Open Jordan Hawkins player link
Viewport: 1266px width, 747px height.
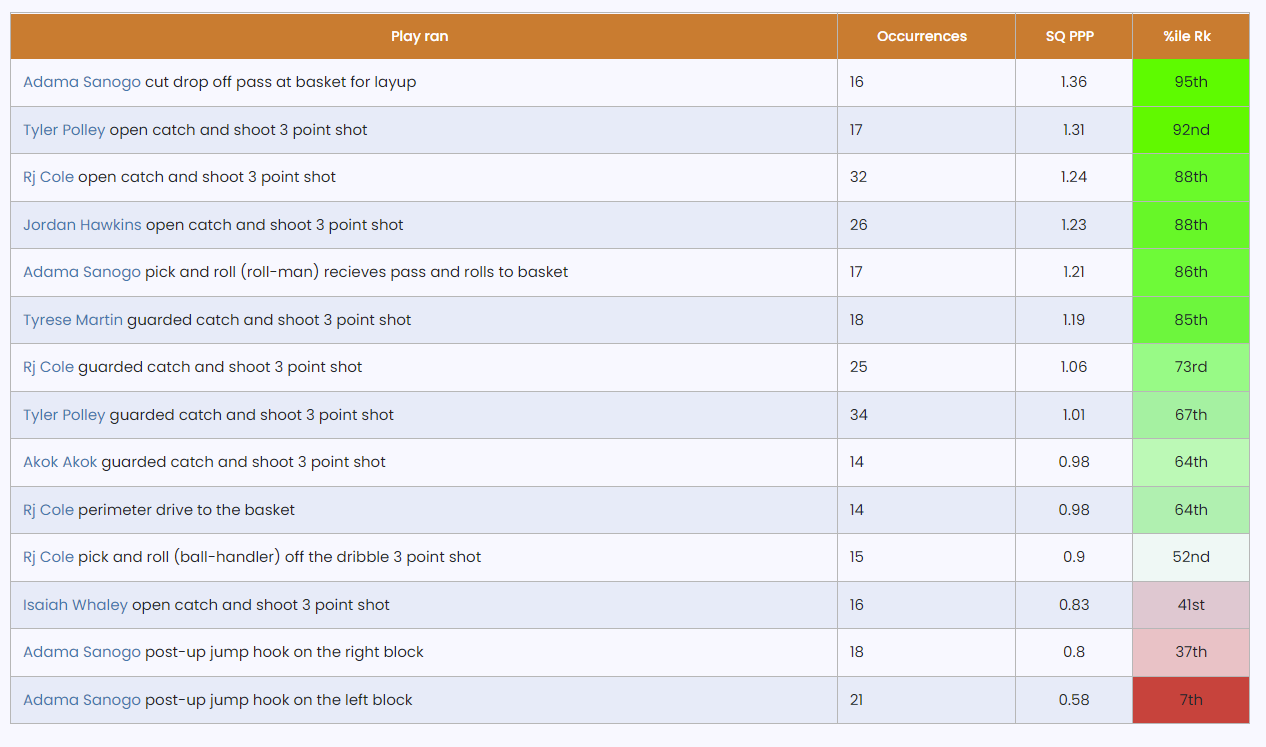pos(82,225)
